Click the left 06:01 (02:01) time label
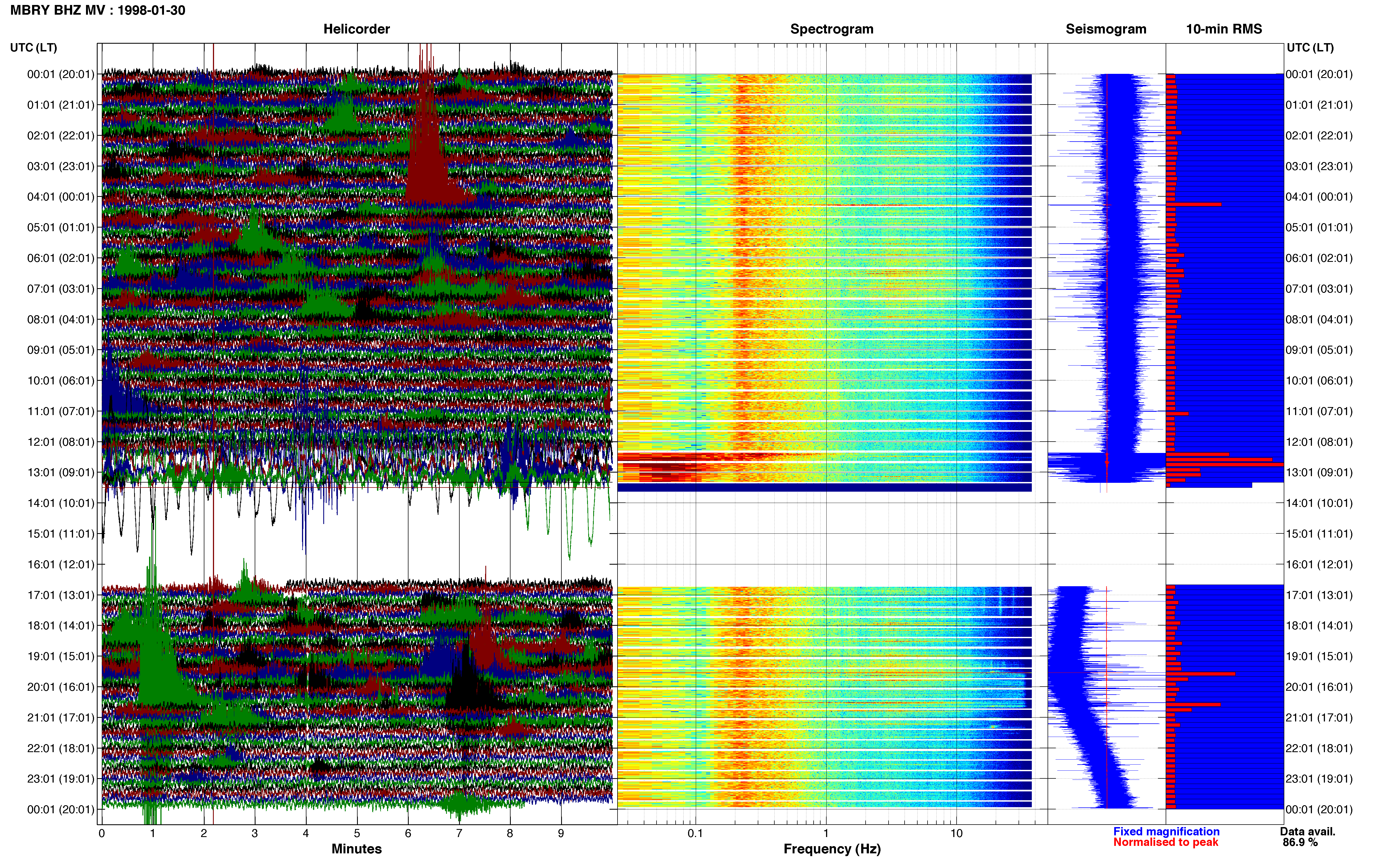This screenshot has height=868, width=1388. pos(61,258)
